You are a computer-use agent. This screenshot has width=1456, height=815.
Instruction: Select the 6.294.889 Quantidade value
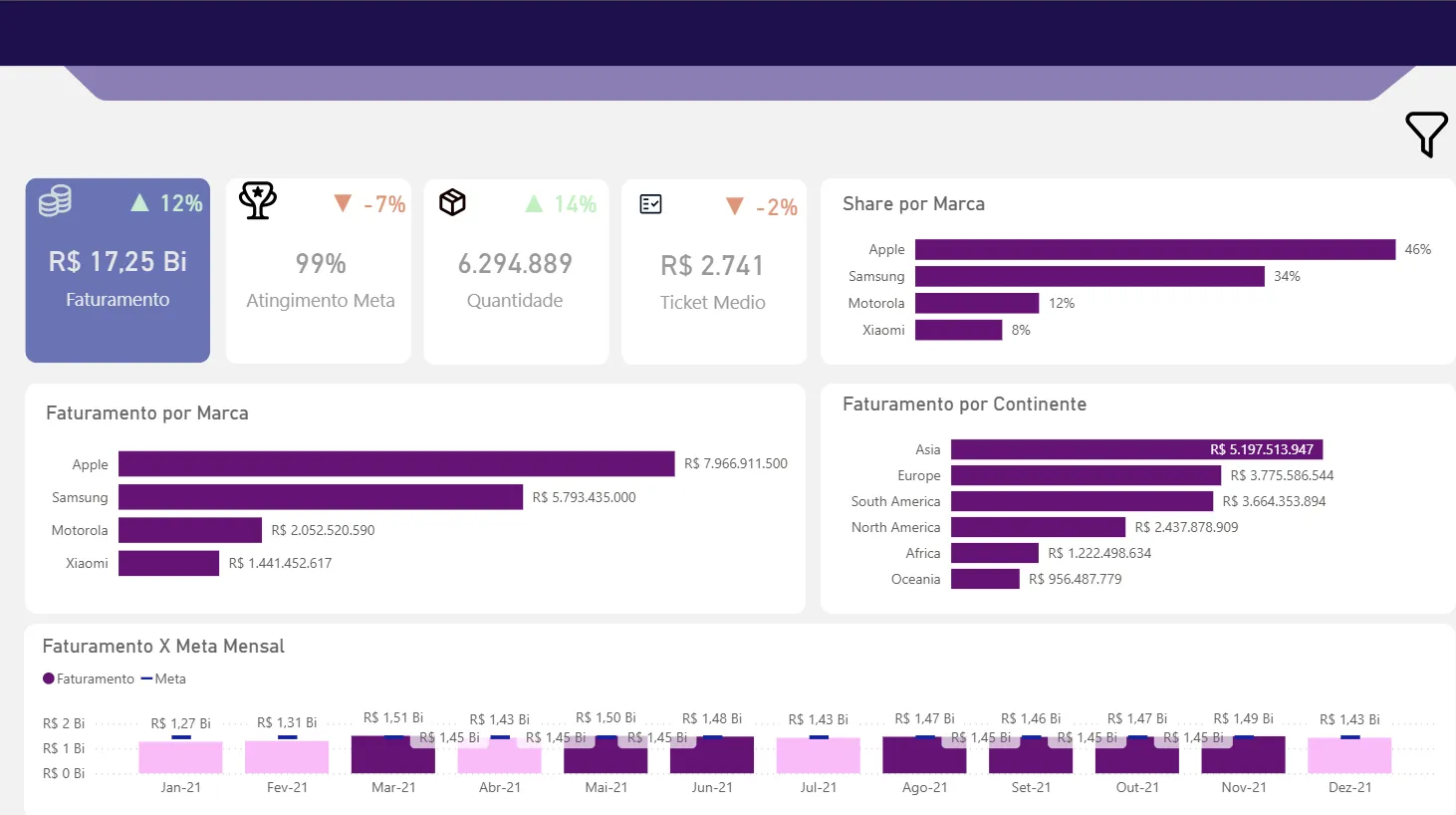[x=515, y=264]
